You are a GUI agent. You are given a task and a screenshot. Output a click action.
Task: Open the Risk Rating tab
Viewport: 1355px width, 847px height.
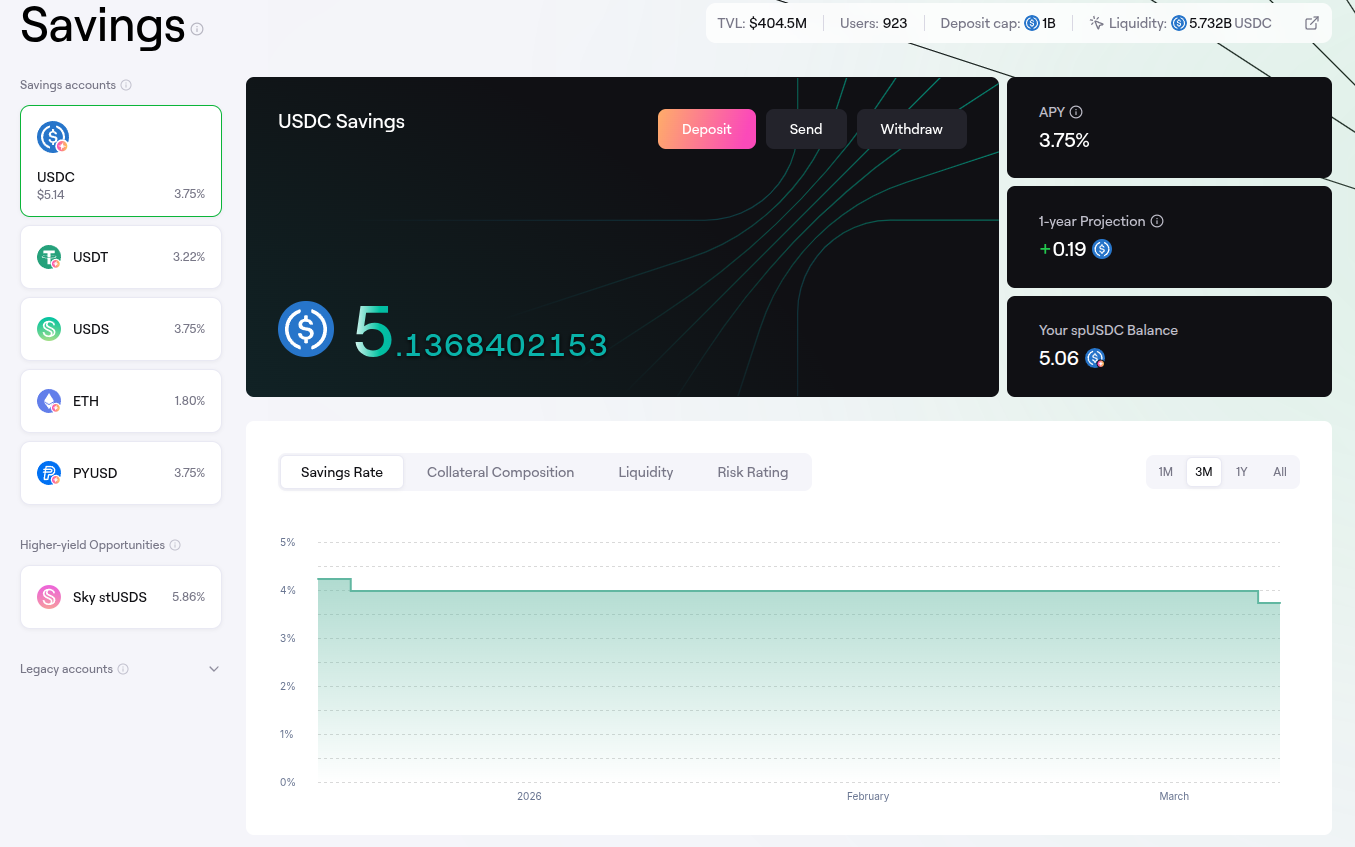[x=752, y=472]
